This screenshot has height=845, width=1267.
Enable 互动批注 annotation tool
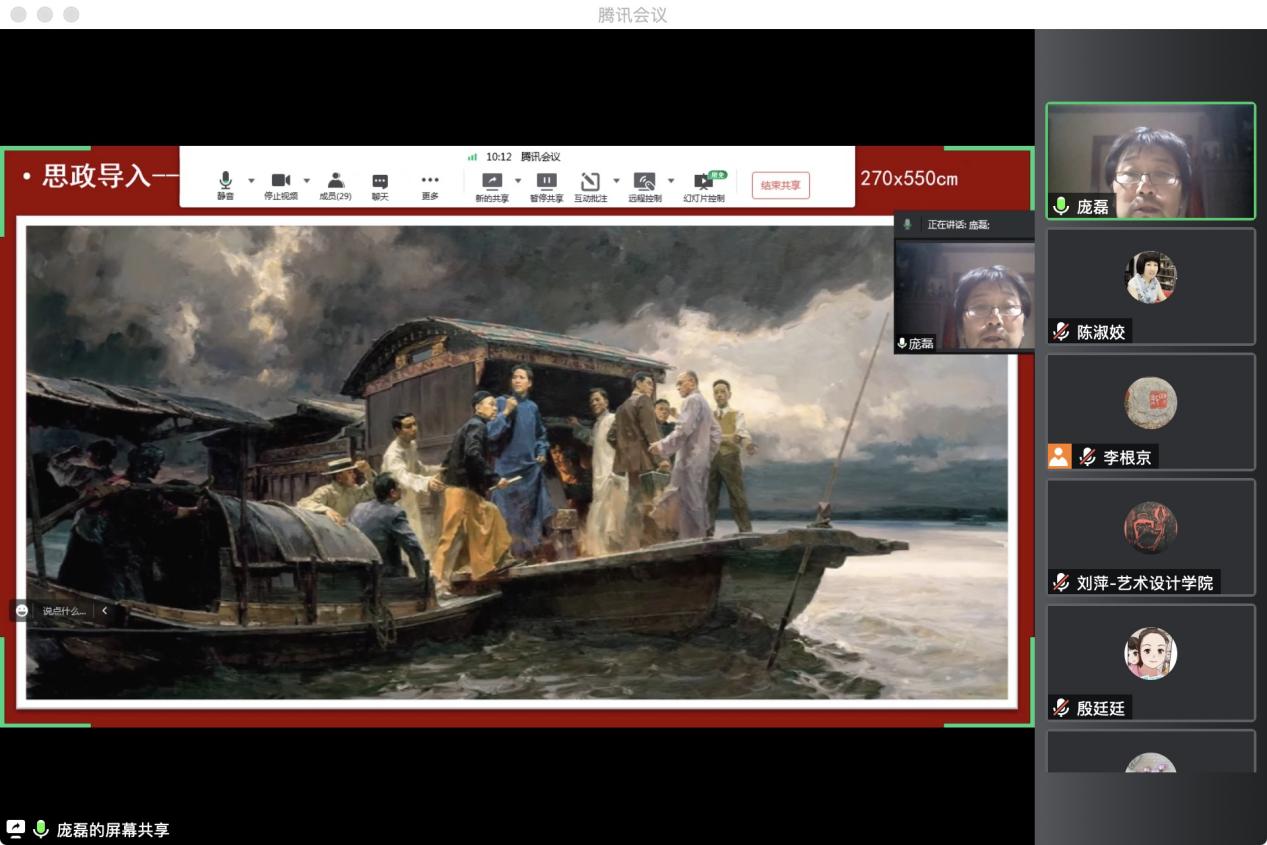pos(590,182)
